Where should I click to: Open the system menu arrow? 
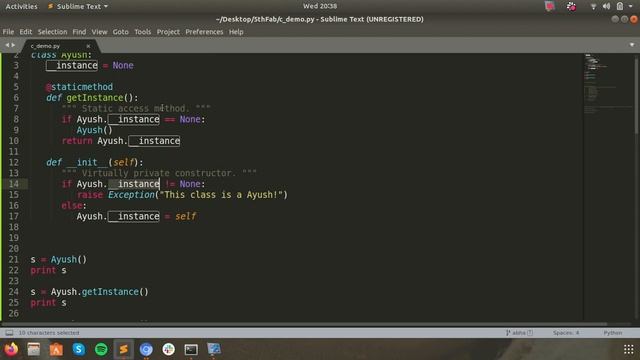[631, 6]
